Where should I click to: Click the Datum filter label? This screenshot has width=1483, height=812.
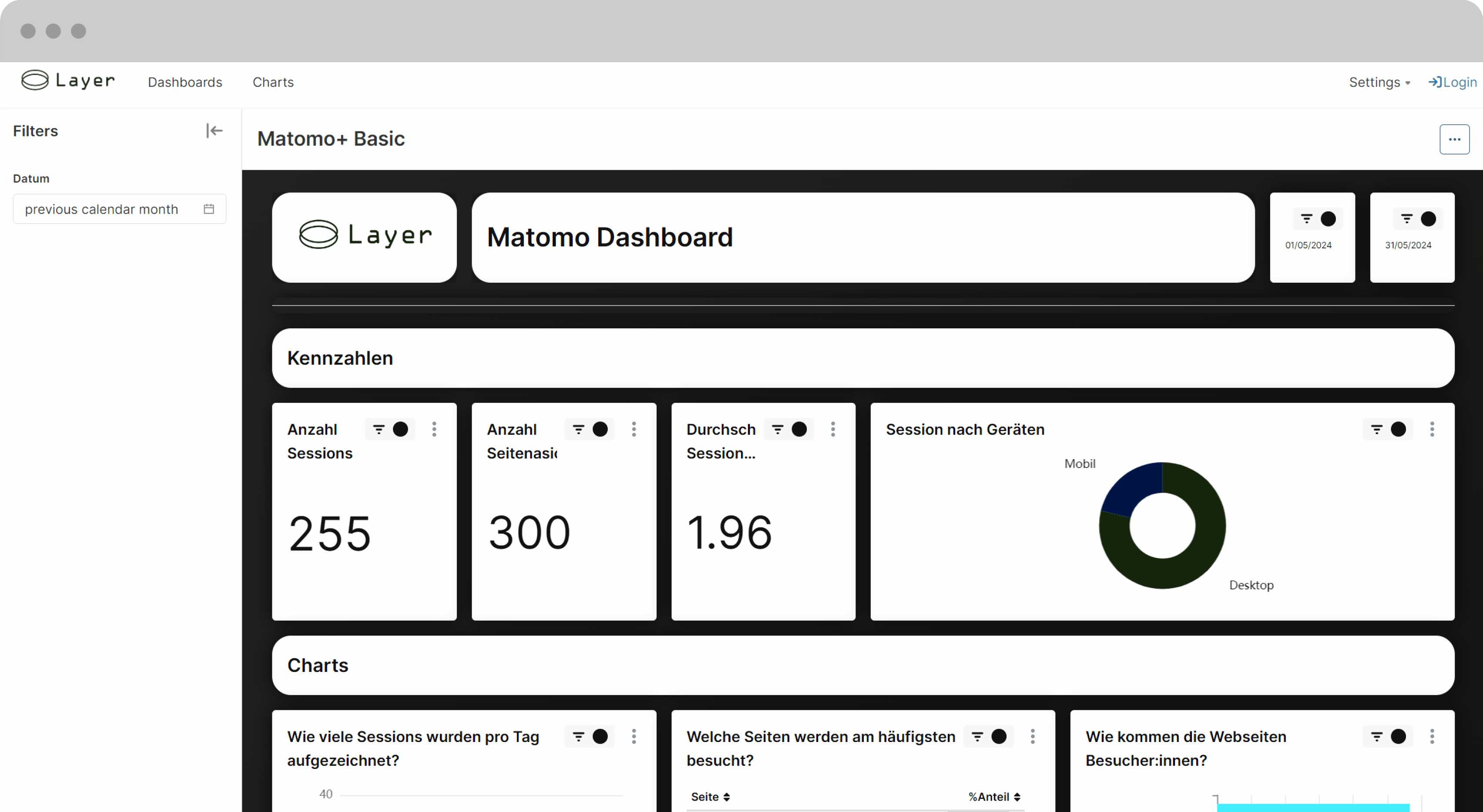[31, 178]
